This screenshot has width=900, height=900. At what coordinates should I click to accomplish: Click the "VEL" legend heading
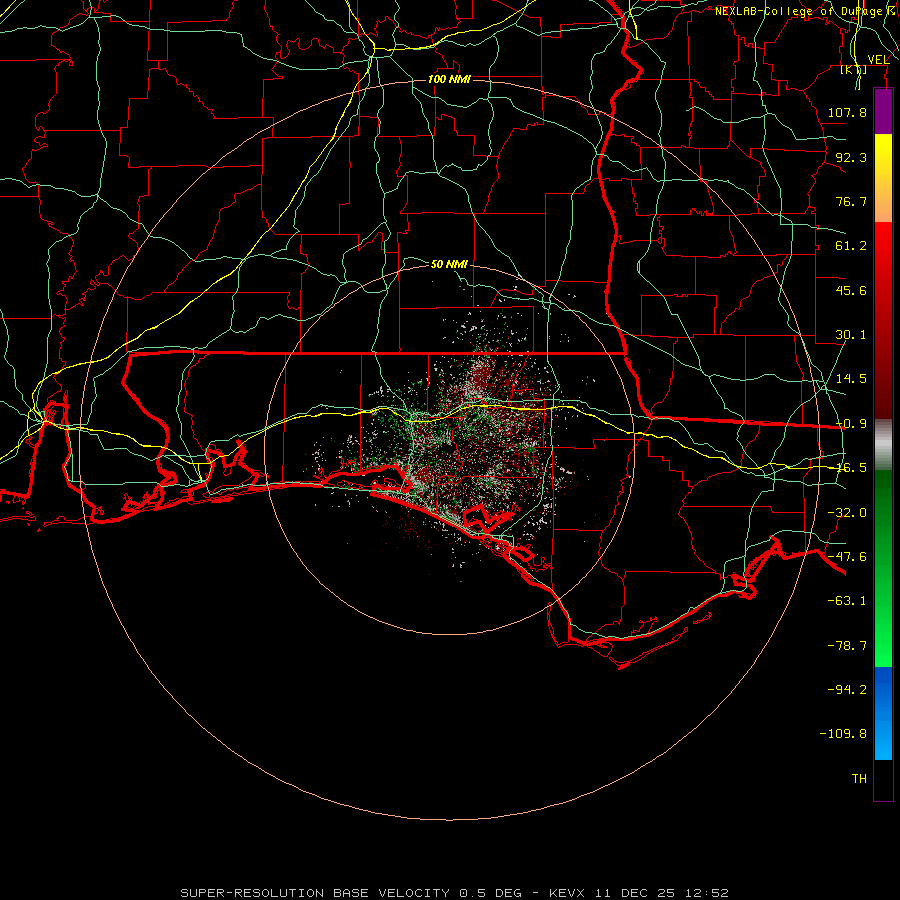(878, 60)
